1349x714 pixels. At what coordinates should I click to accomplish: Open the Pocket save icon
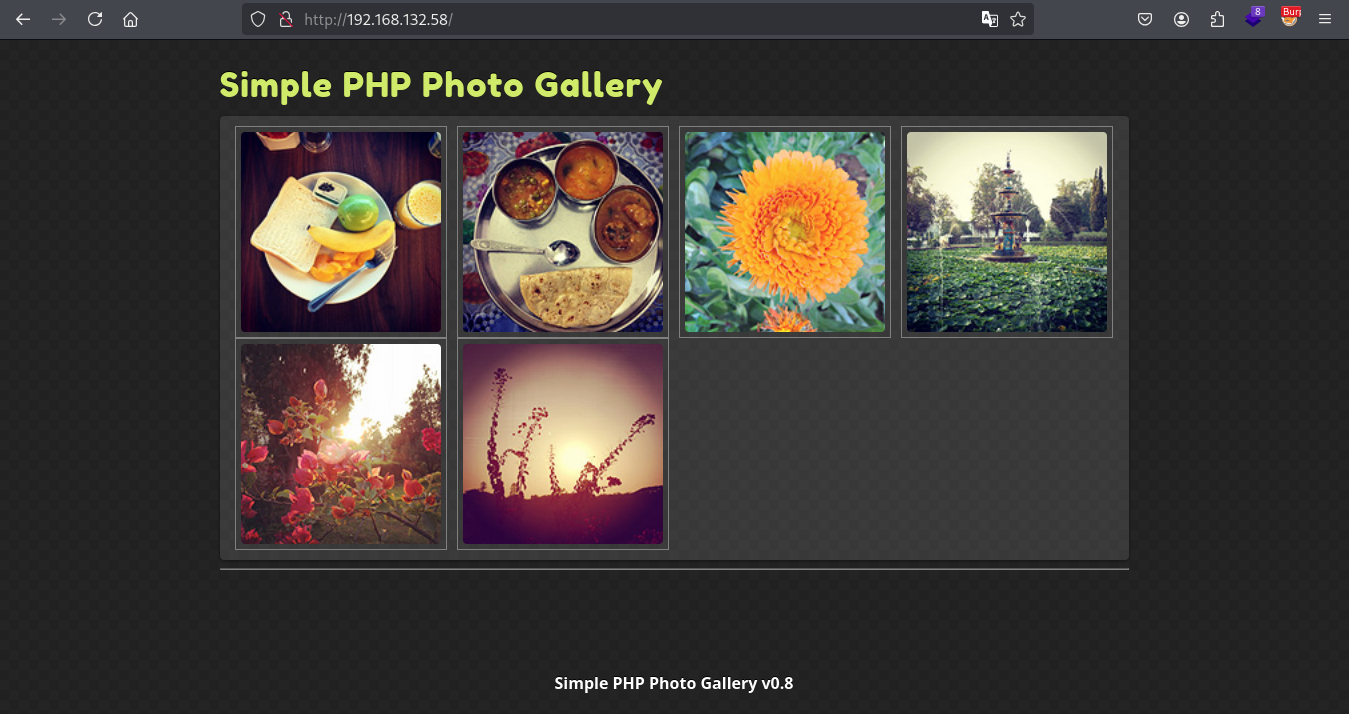coord(1146,19)
